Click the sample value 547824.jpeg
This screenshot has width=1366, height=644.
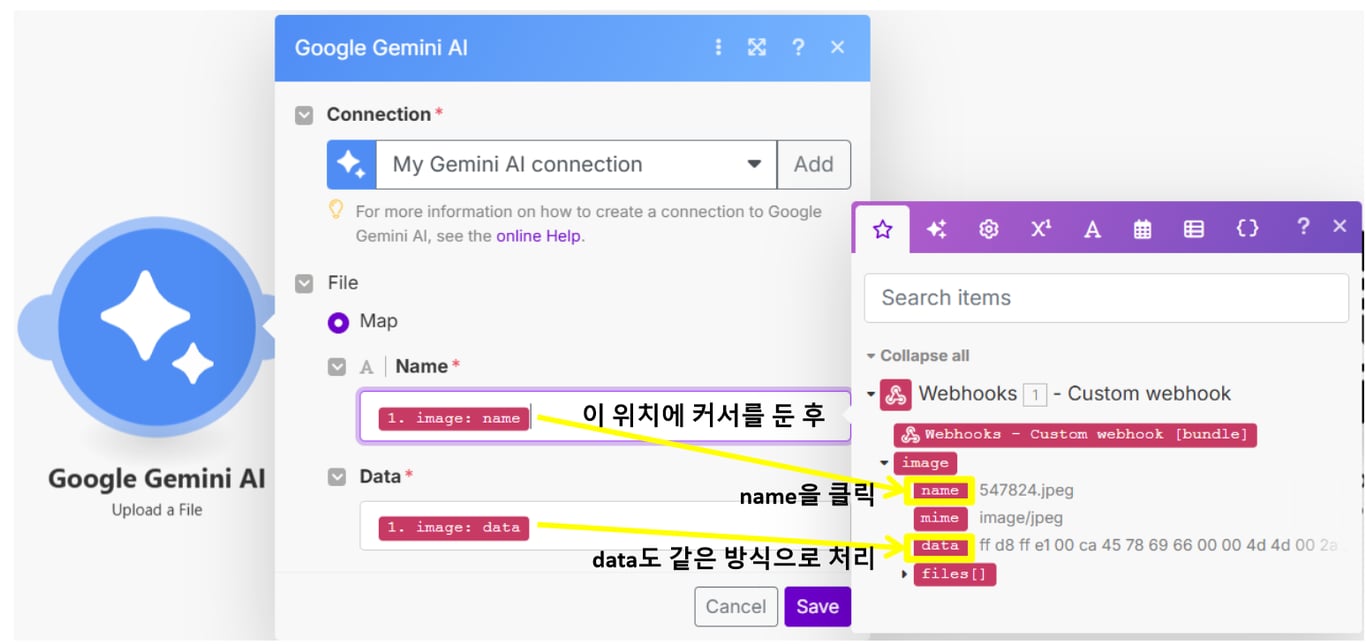pyautogui.click(x=1026, y=491)
